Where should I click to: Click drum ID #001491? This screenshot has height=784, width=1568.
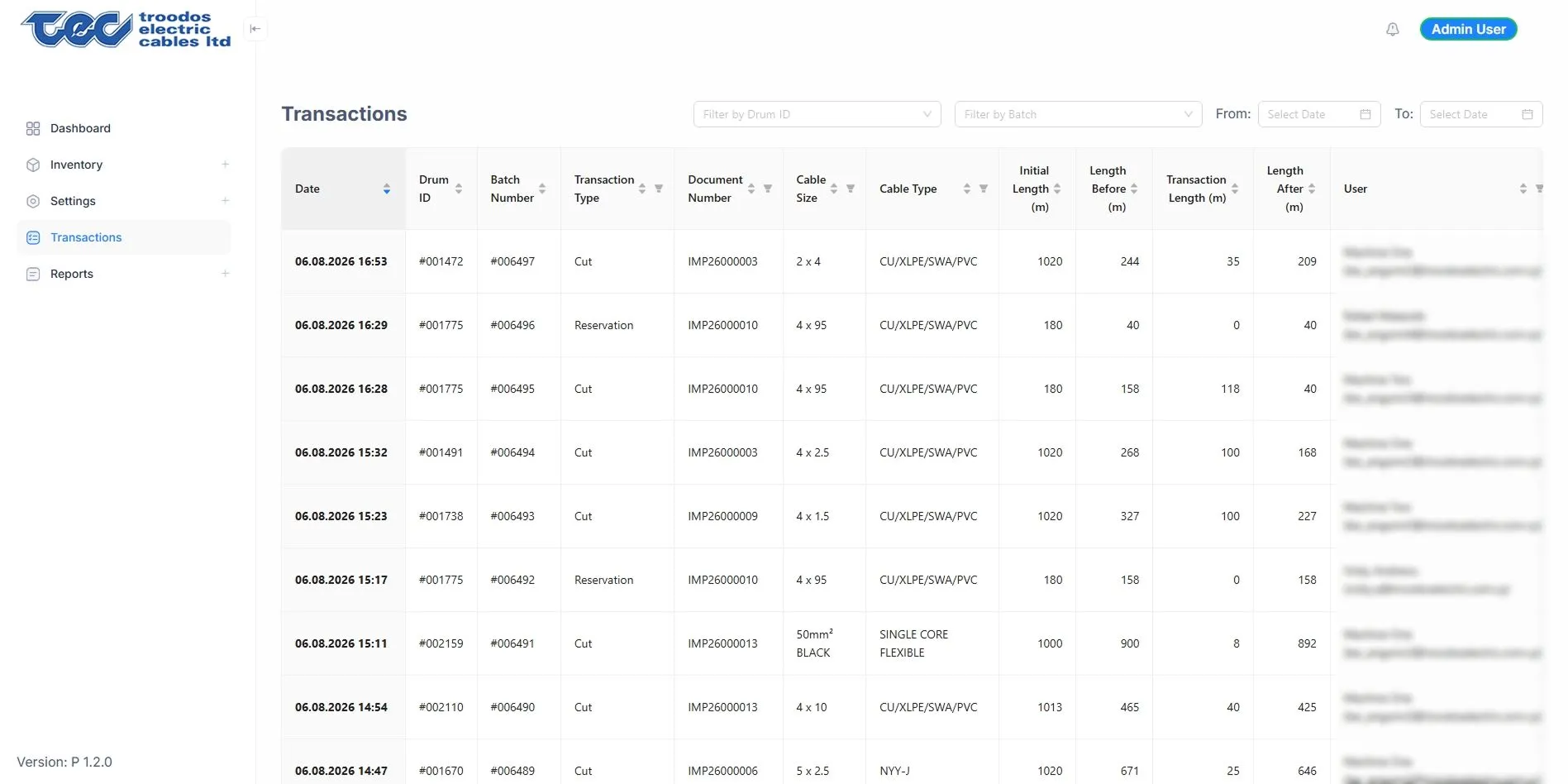pos(441,452)
